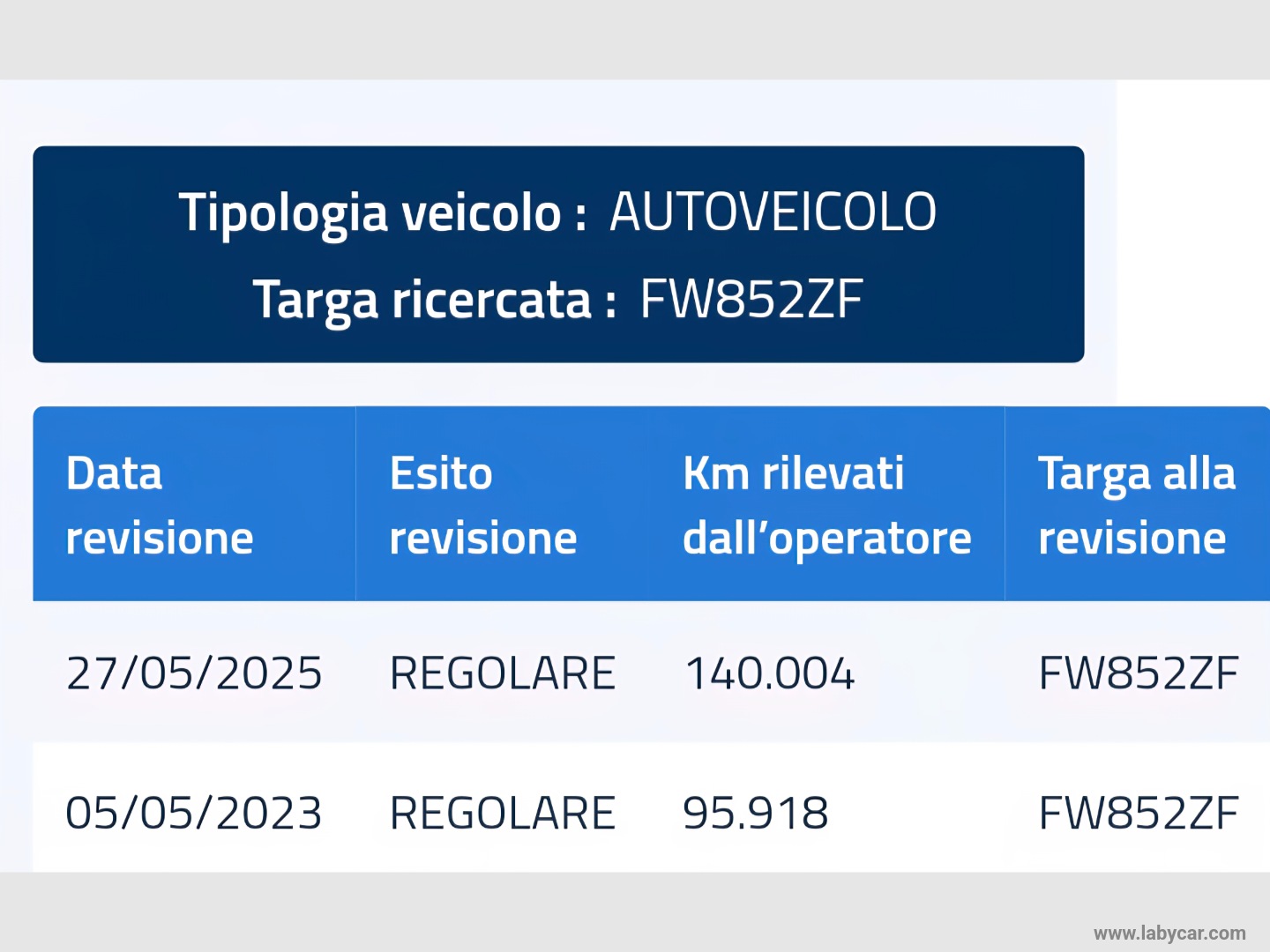
Task: Select the revision date 27/05/2025
Action: (194, 673)
